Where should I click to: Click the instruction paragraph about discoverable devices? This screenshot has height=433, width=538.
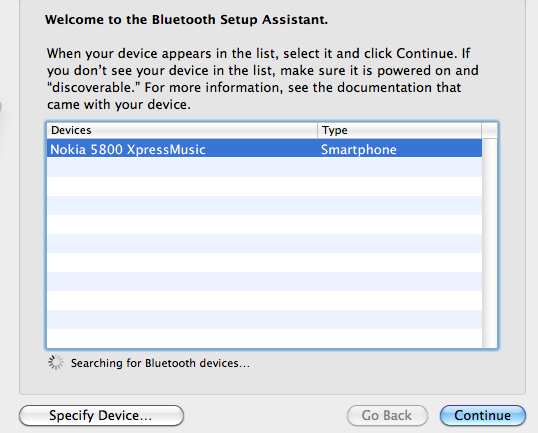(x=262, y=79)
